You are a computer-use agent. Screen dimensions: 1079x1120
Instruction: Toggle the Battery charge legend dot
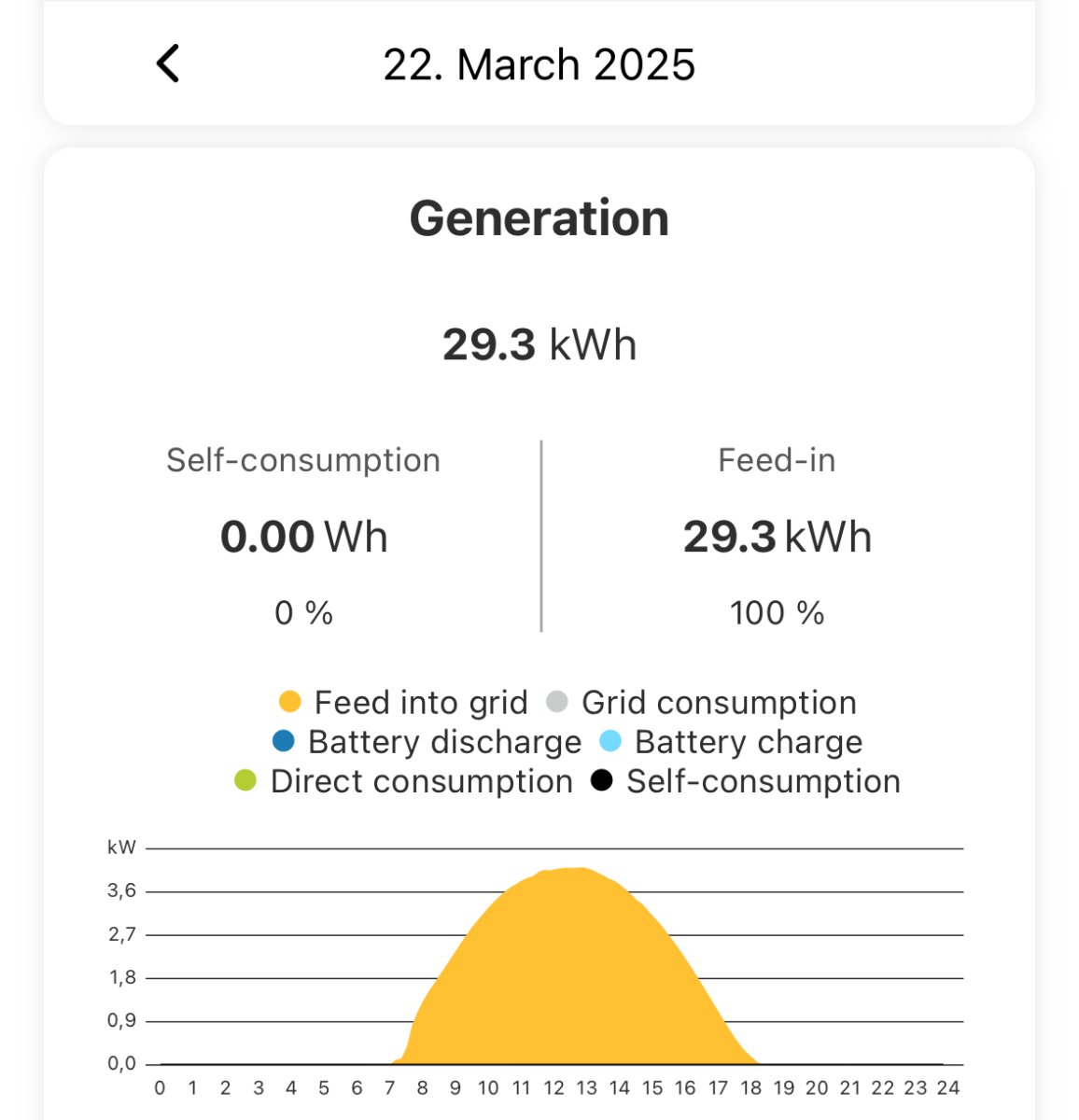click(x=610, y=742)
